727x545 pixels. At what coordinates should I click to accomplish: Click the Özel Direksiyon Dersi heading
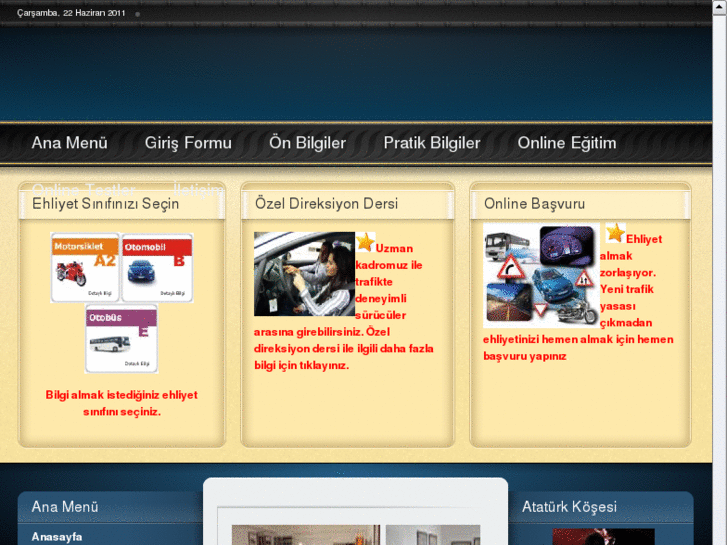pyautogui.click(x=326, y=204)
